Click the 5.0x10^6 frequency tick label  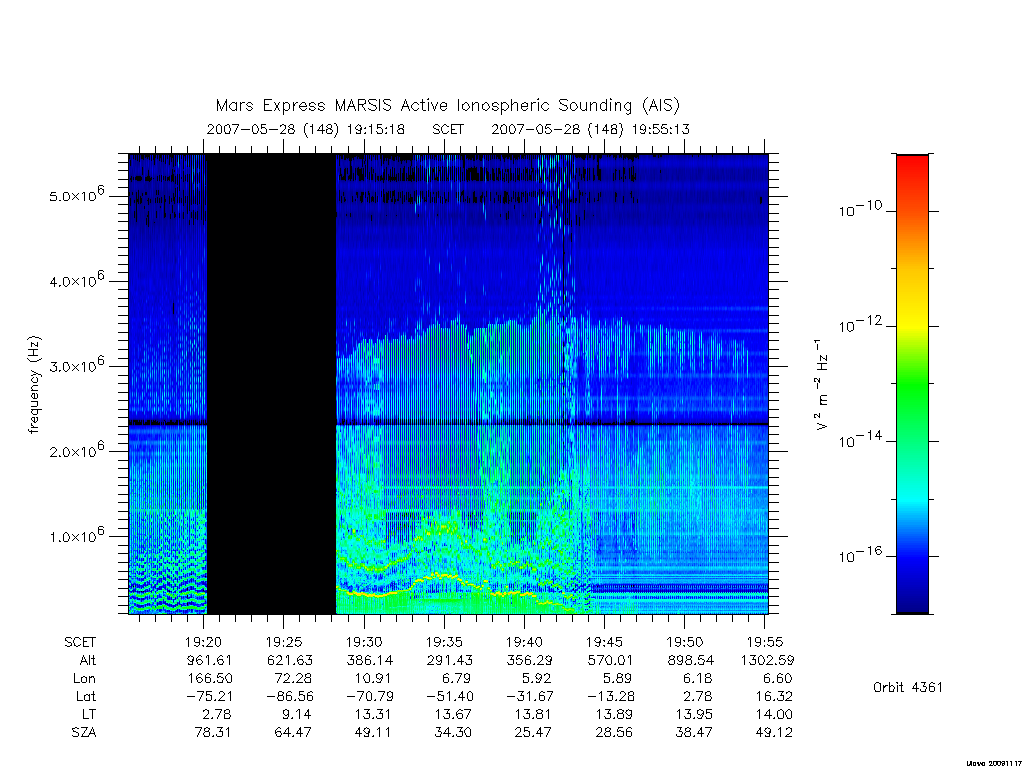pyautogui.click(x=77, y=194)
